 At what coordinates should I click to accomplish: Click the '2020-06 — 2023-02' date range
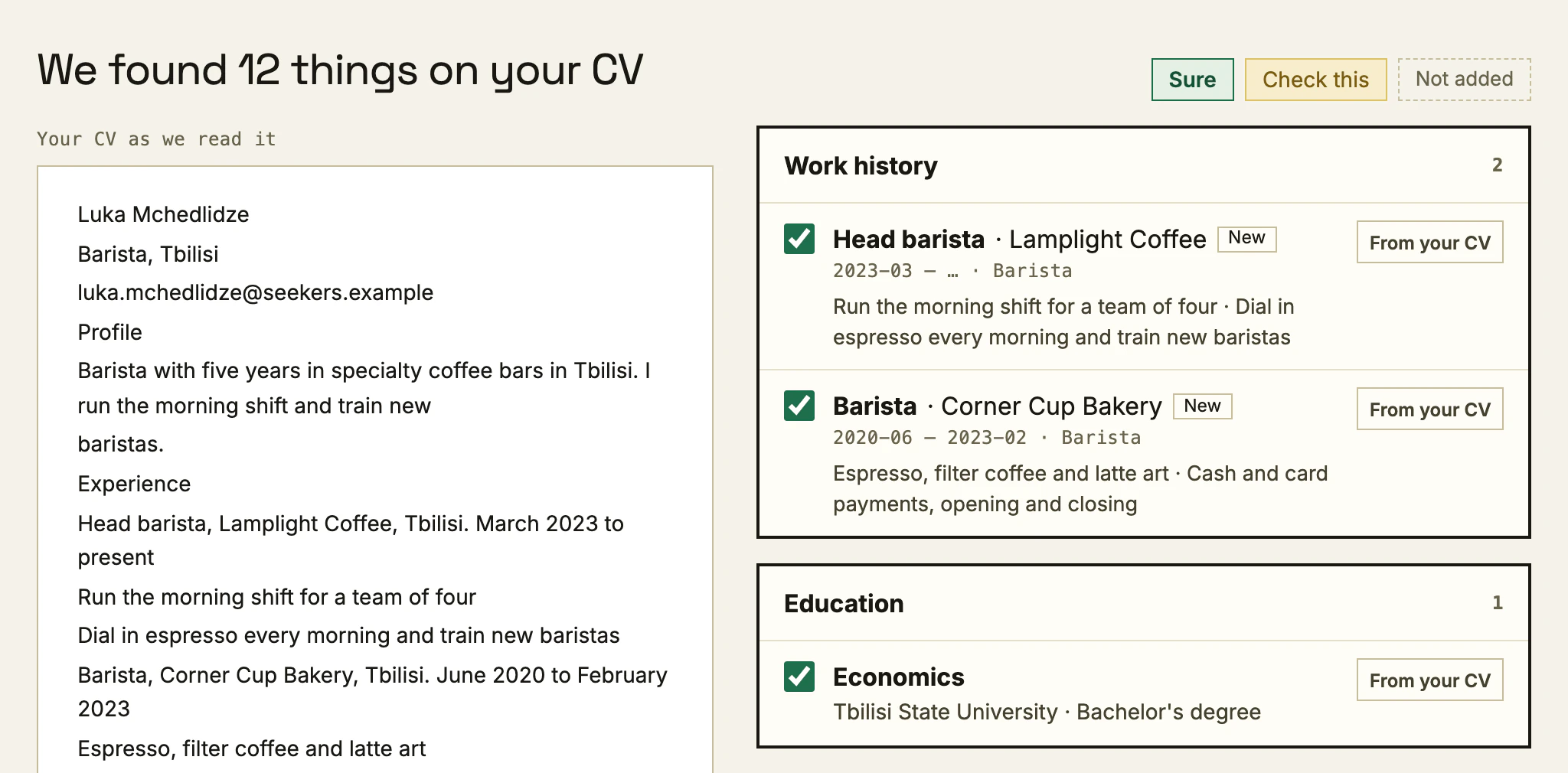929,438
